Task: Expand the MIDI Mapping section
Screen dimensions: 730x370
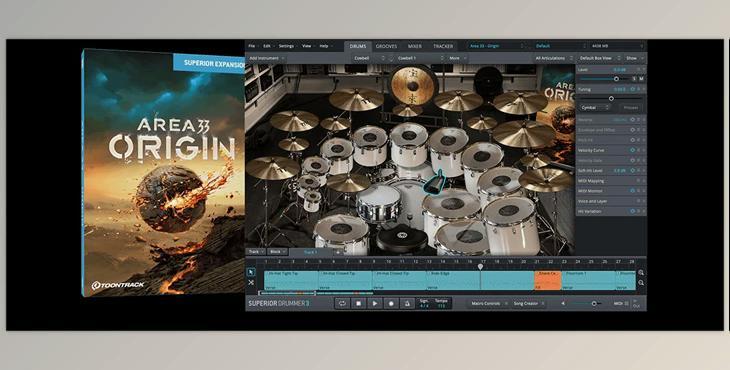Action: [611, 181]
